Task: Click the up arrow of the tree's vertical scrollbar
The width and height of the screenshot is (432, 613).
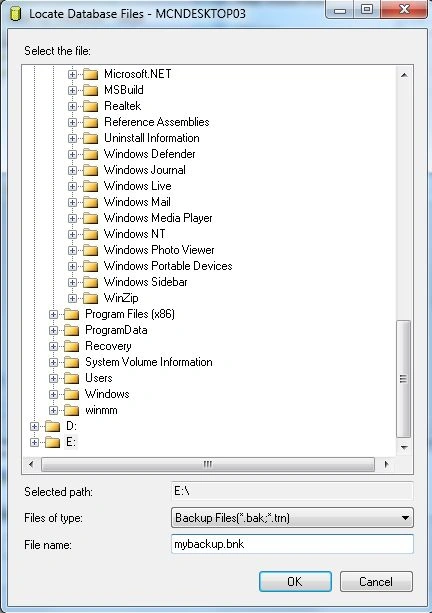Action: pyautogui.click(x=404, y=75)
